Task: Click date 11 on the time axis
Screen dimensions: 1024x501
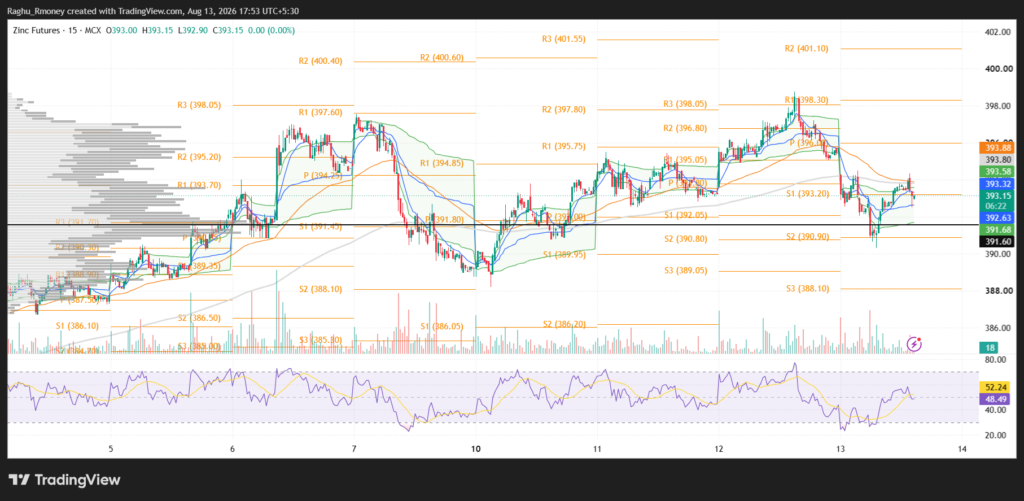Action: tap(597, 448)
